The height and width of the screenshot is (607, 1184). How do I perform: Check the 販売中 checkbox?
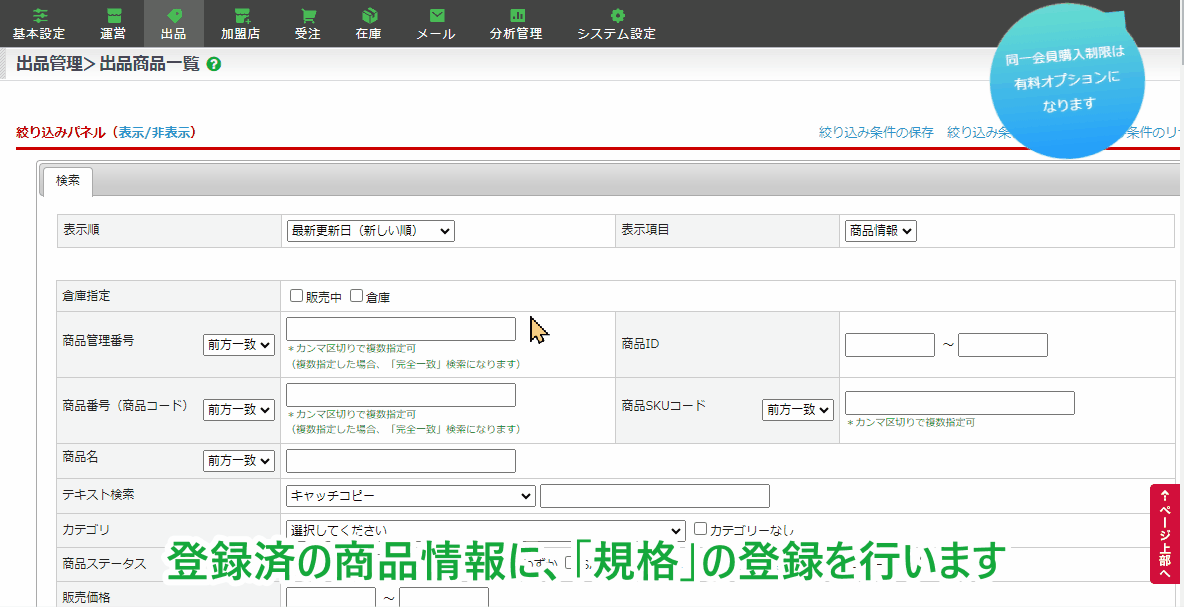point(296,296)
